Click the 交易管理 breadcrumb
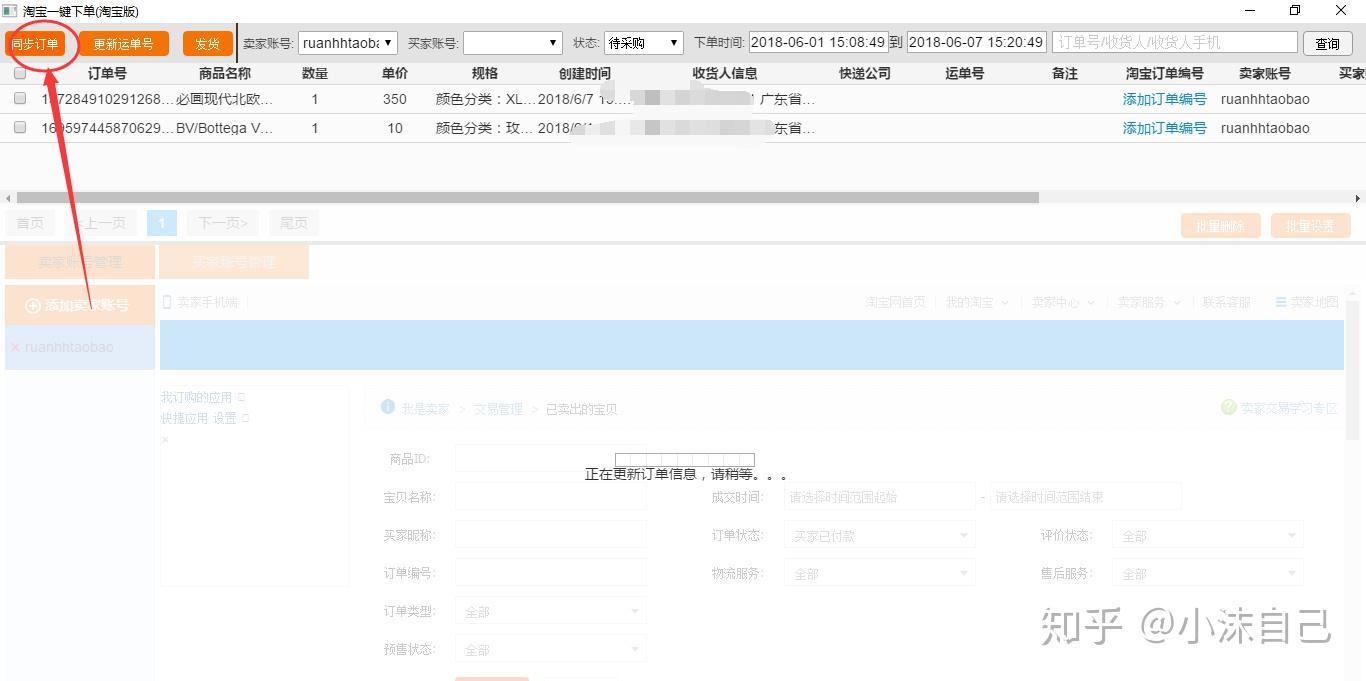Image resolution: width=1366 pixels, height=681 pixels. point(498,409)
